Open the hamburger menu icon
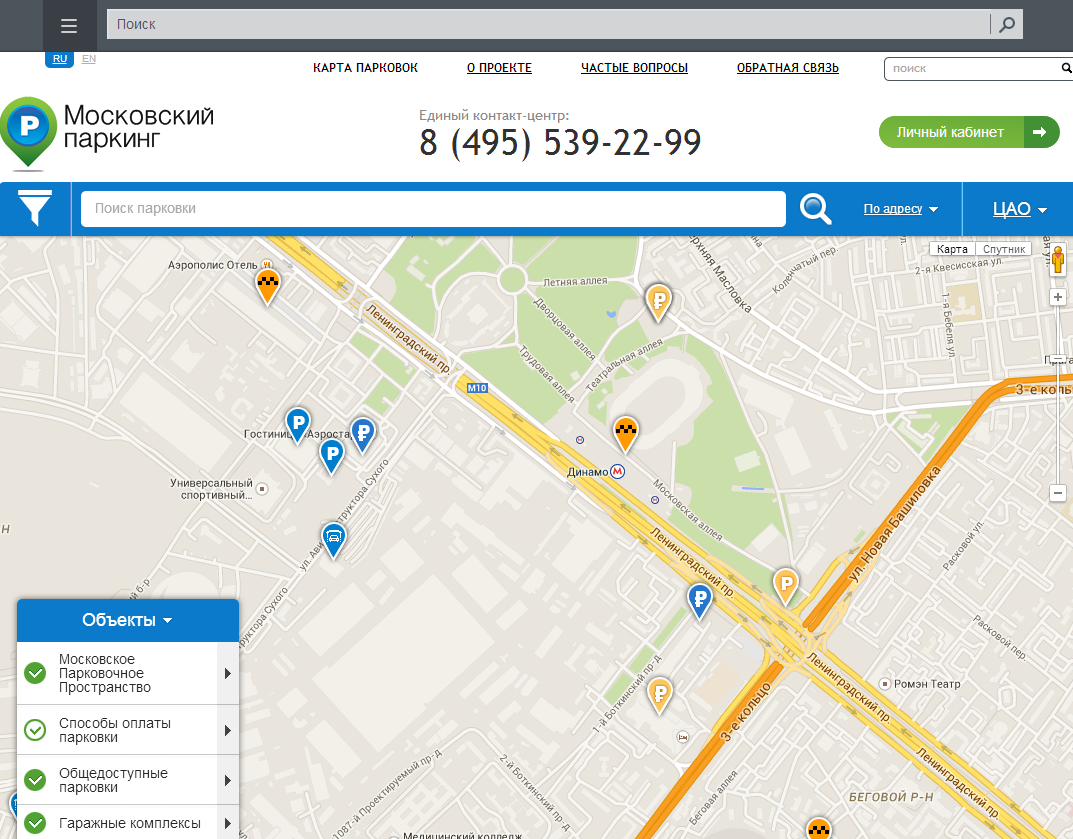 pos(69,26)
